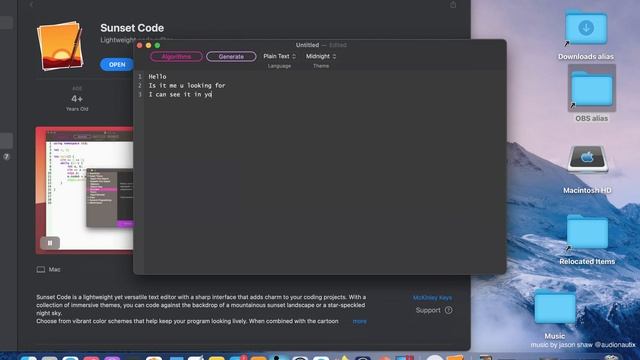Maximize the Untitled editor window
Image resolution: width=640 pixels, height=360 pixels.
coord(158,45)
